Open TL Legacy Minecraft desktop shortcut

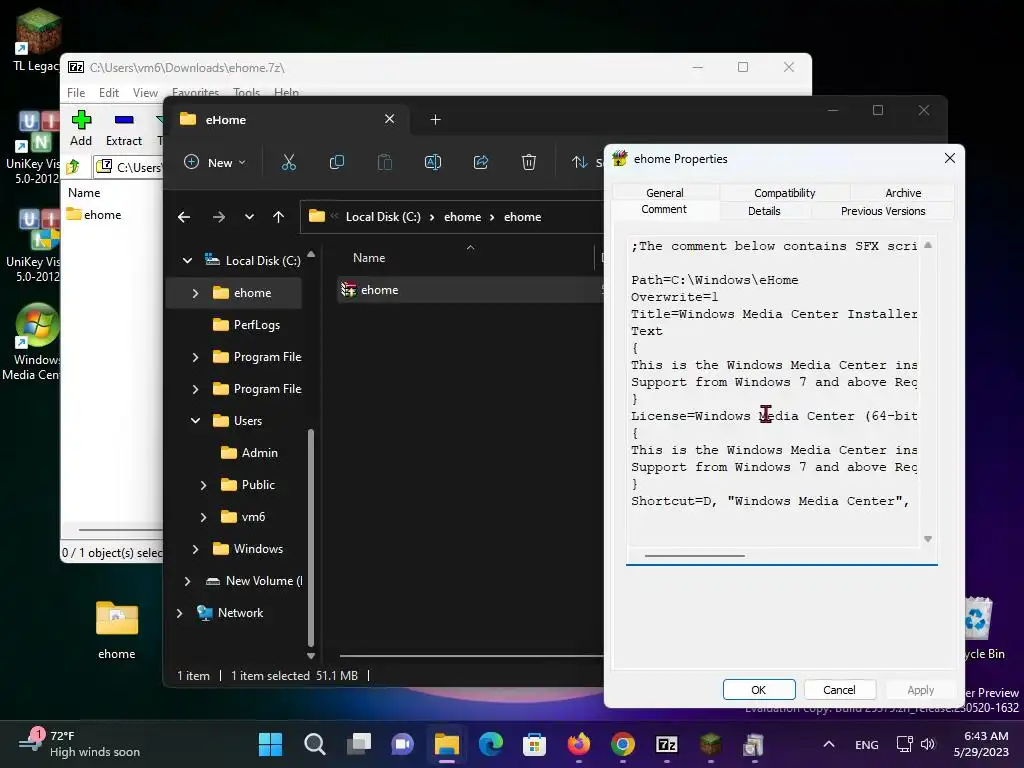click(x=36, y=39)
